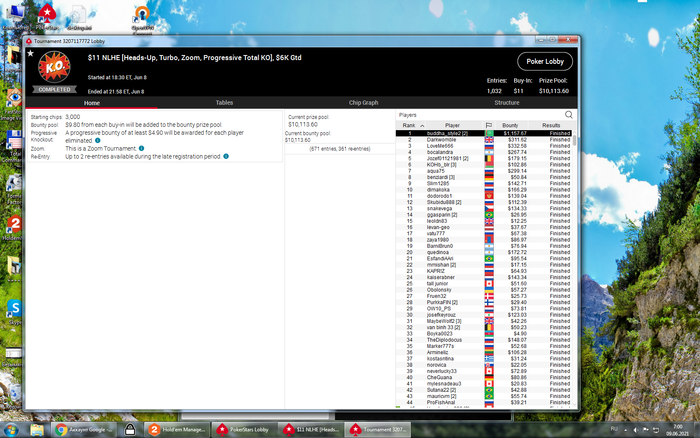Click kostasntina's country flag
This screenshot has height=438, width=700.
pos(489,359)
